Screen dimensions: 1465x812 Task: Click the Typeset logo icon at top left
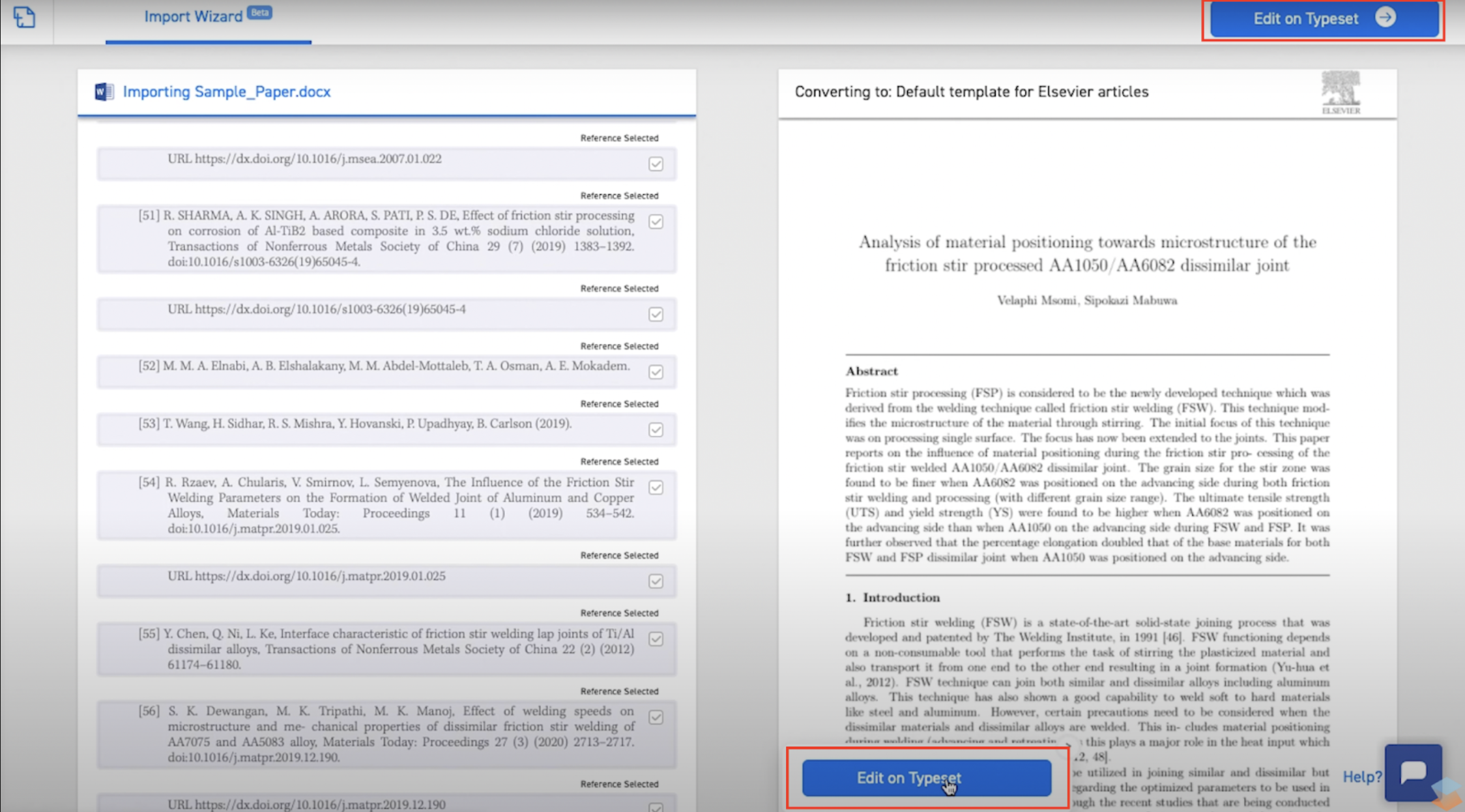24,18
